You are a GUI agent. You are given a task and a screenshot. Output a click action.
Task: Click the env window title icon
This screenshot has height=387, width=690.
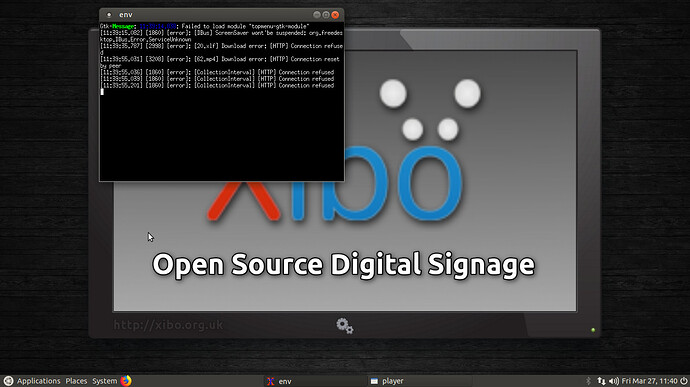tap(109, 15)
